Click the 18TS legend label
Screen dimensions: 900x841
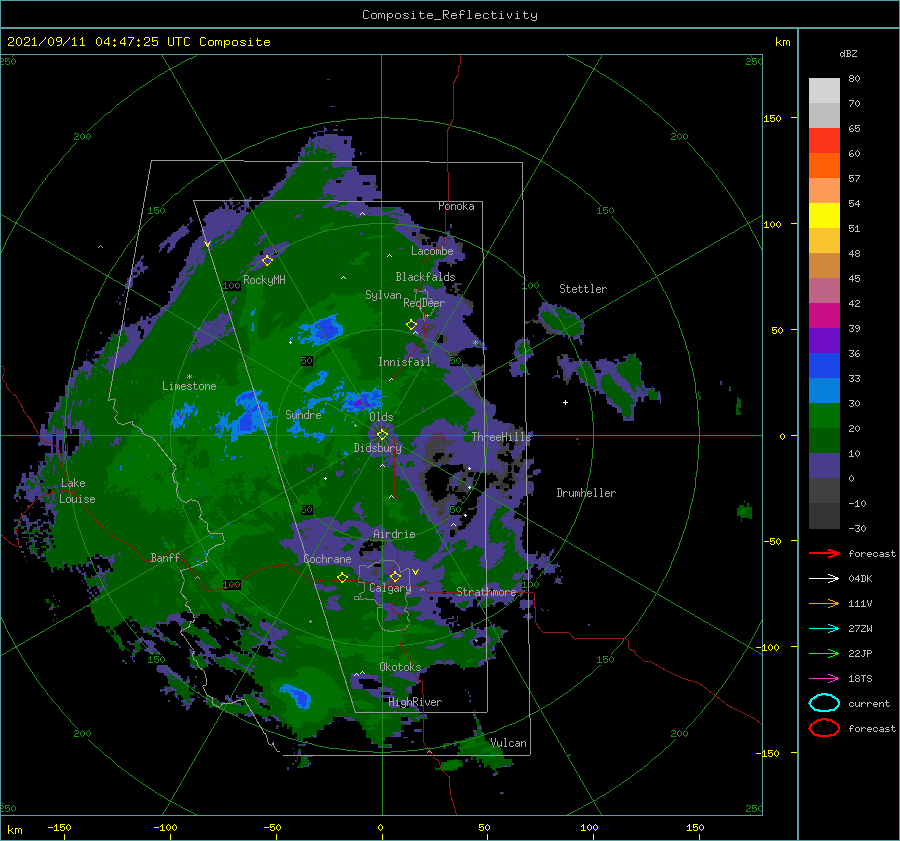[x=860, y=679]
